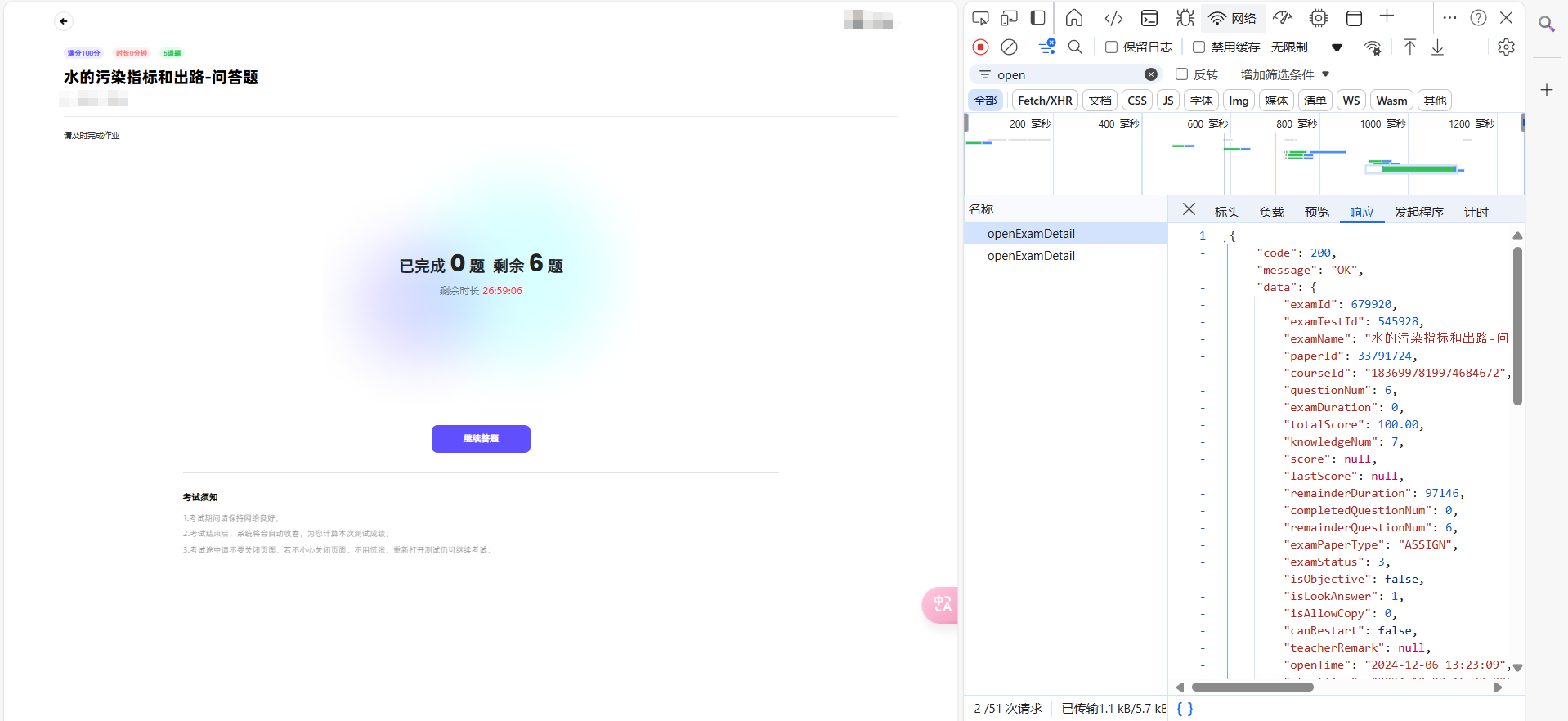Click the inspect element picker icon
Viewport: 1568px width, 721px height.
pos(980,18)
